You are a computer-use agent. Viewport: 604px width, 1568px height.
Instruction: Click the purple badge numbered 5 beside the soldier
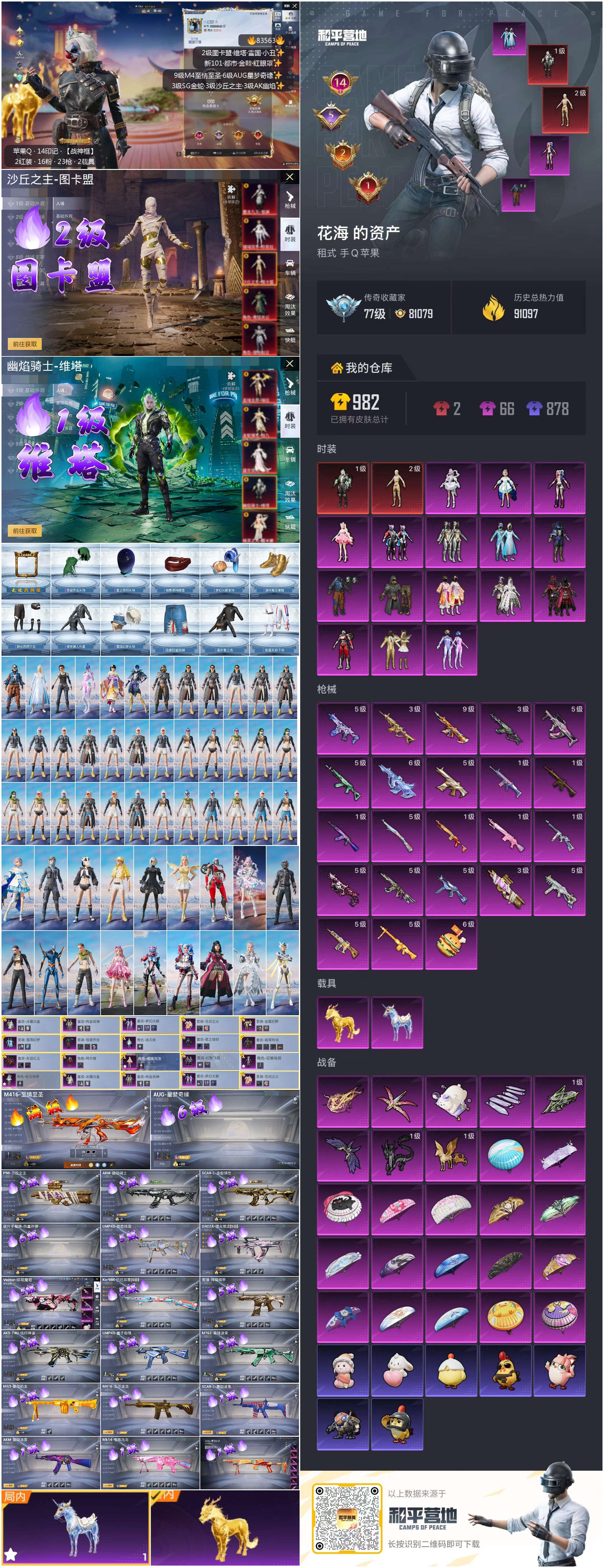[x=331, y=116]
